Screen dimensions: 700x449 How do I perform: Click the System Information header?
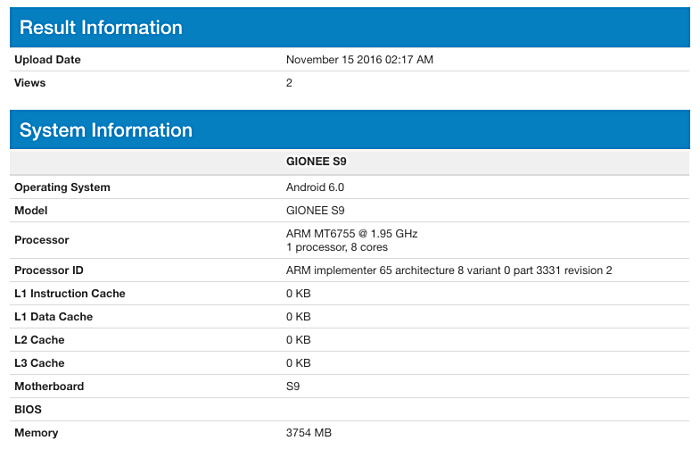[106, 130]
